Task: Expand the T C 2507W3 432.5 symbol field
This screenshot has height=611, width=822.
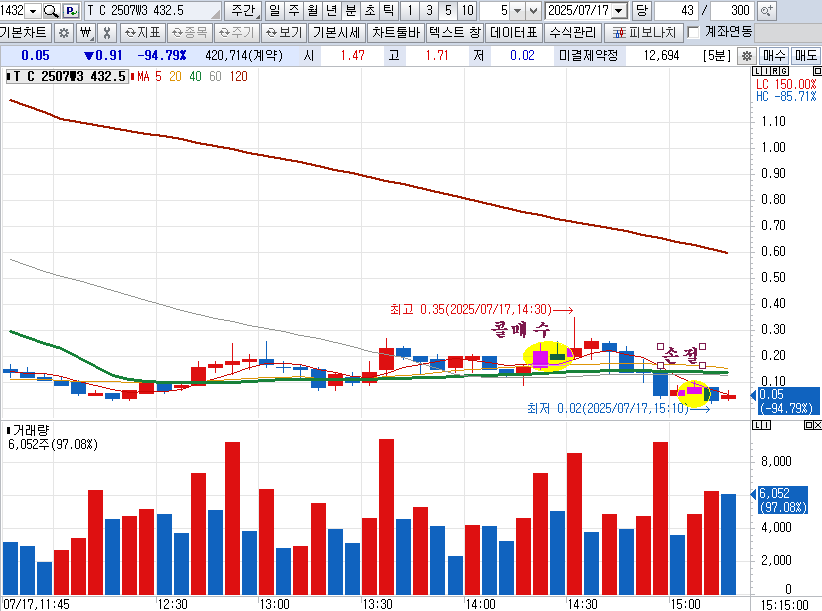Action: click(x=153, y=10)
